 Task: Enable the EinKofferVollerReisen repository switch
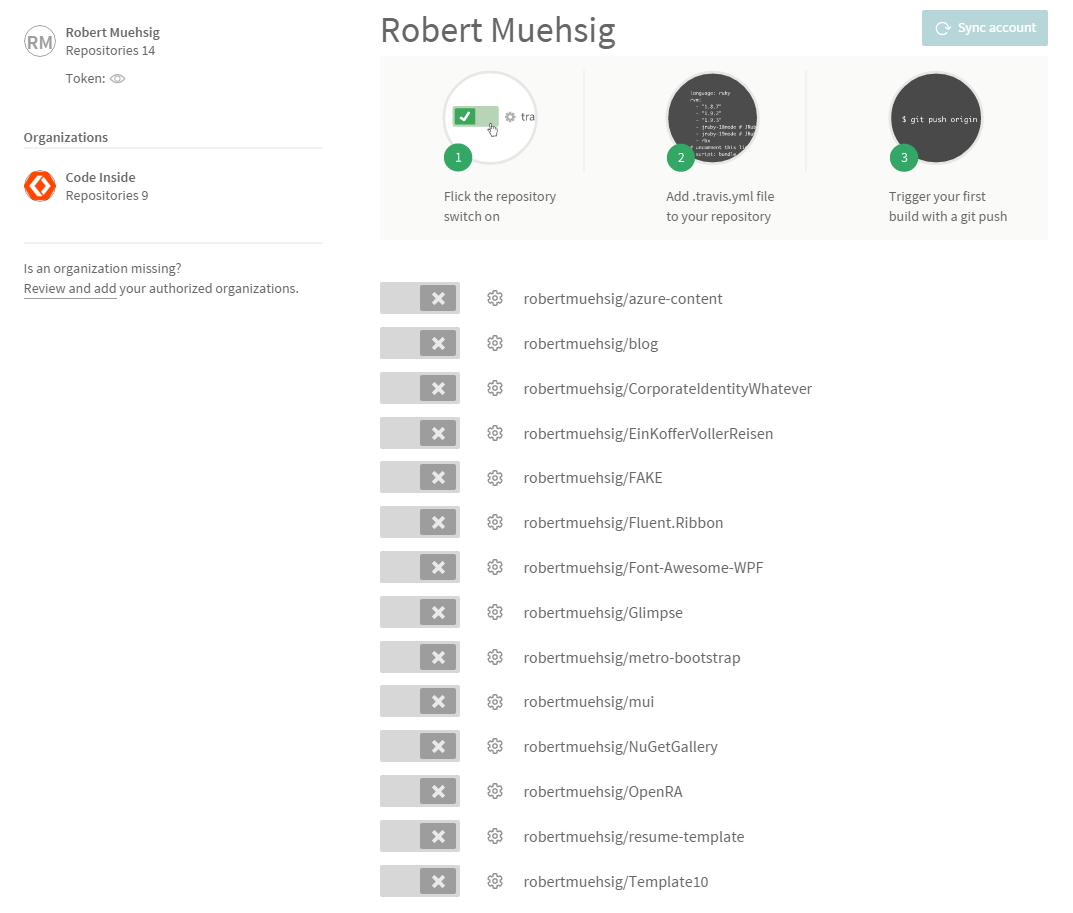(x=419, y=433)
